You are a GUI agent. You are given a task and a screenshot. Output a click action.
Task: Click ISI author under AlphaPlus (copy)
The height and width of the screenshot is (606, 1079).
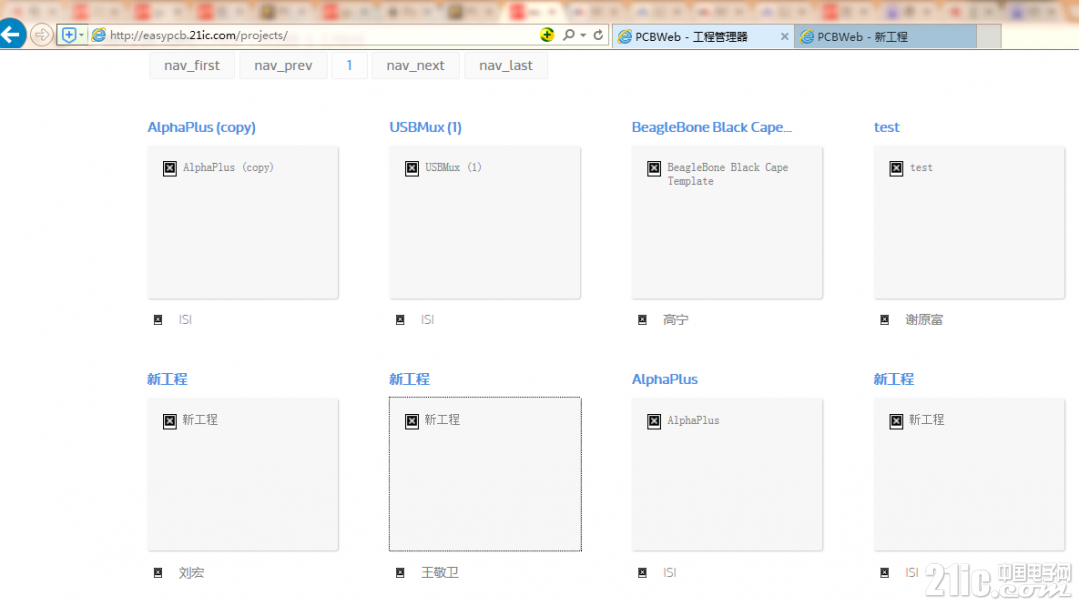[x=185, y=320]
